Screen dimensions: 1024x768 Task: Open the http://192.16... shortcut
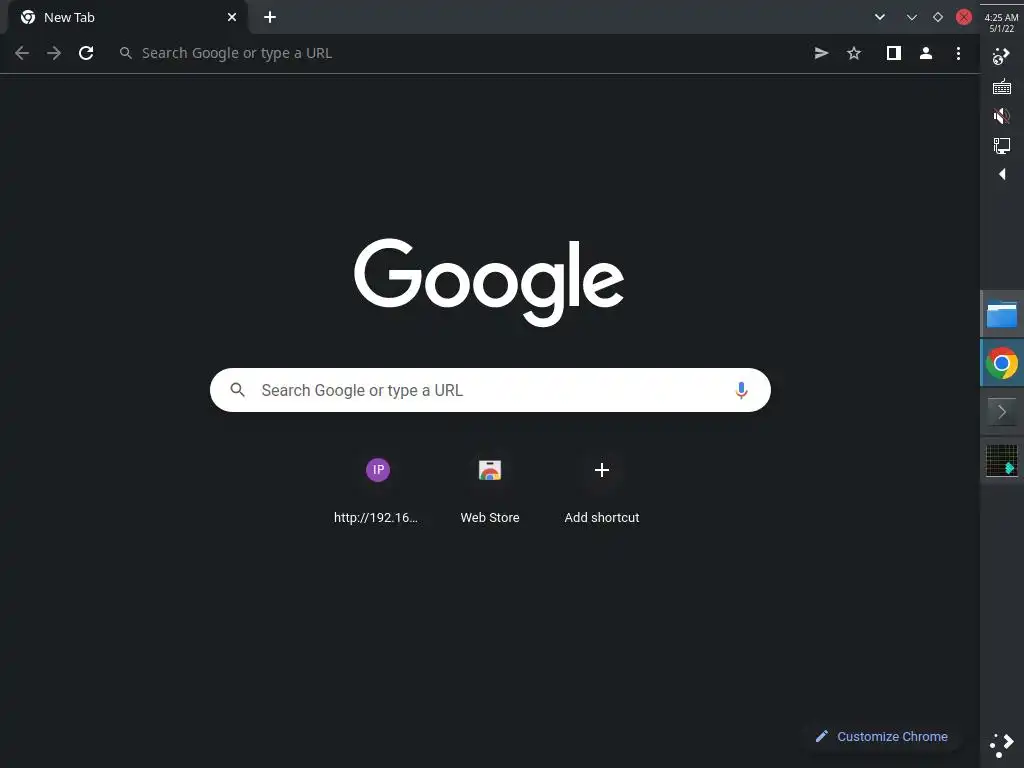click(x=377, y=489)
